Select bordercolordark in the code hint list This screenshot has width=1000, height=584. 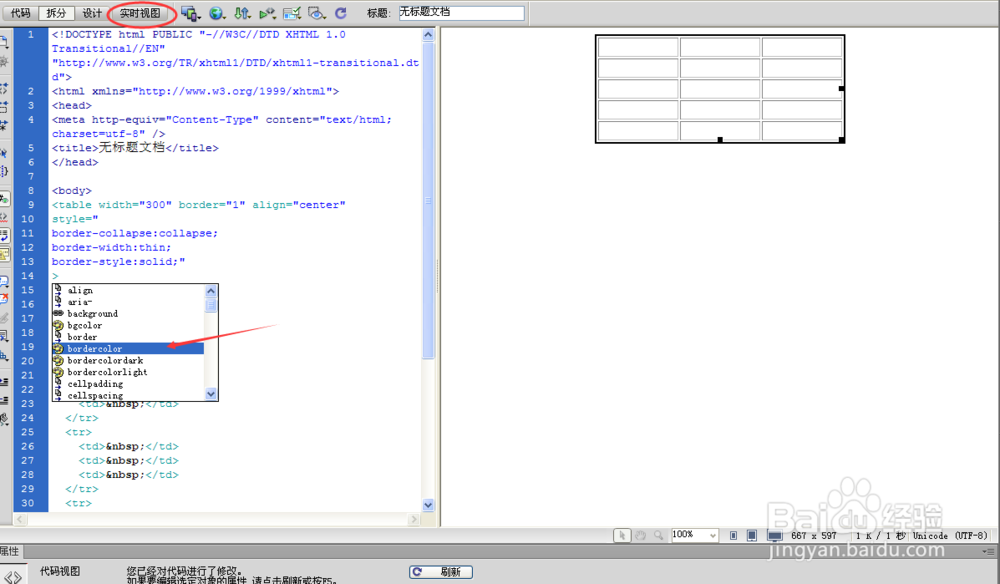click(128, 360)
